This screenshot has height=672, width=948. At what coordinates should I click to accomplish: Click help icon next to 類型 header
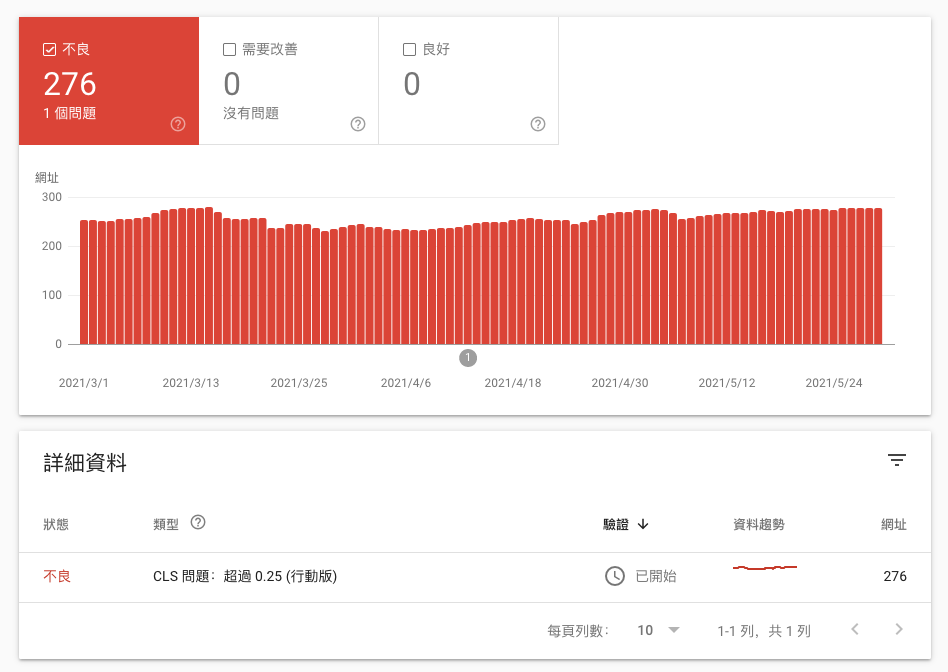pyautogui.click(x=198, y=523)
